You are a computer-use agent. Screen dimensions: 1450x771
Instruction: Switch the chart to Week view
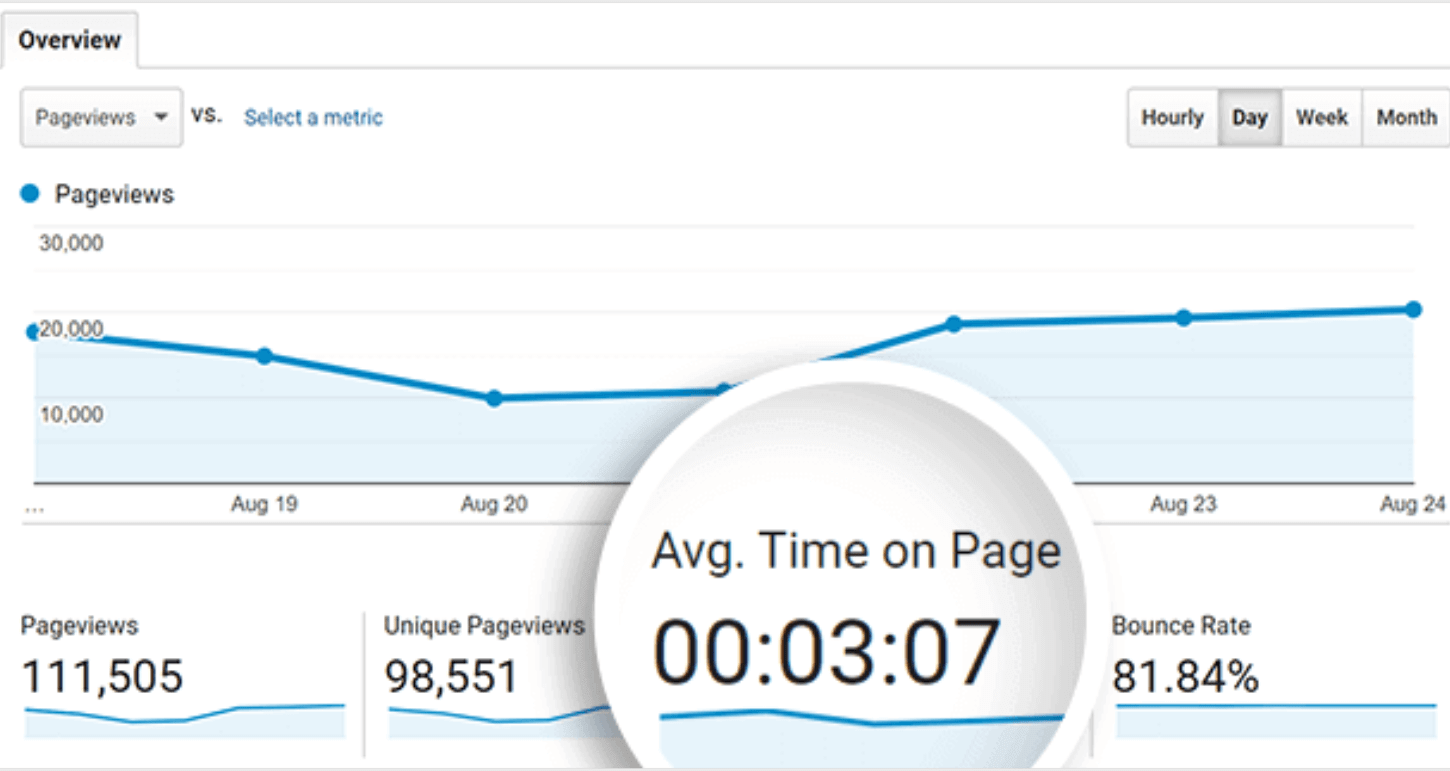1322,117
